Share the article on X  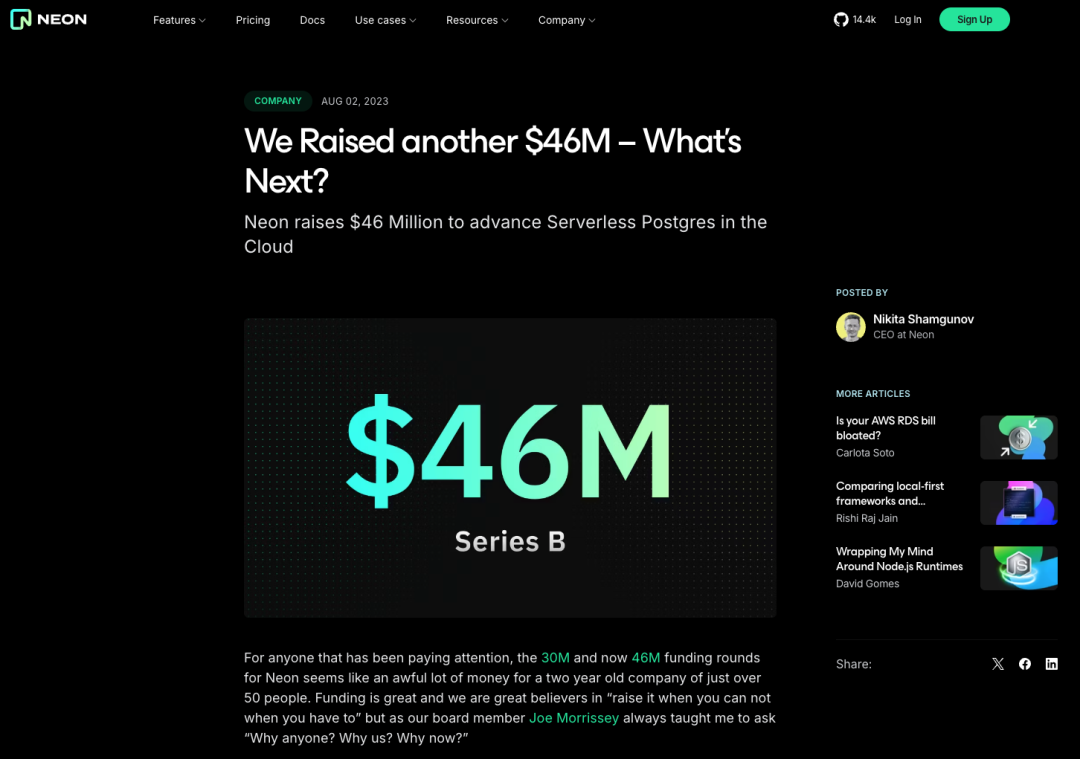(x=998, y=664)
